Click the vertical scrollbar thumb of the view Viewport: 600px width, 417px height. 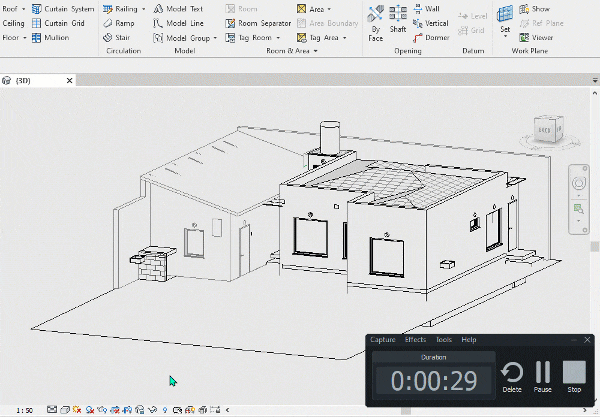pyautogui.click(x=595, y=247)
